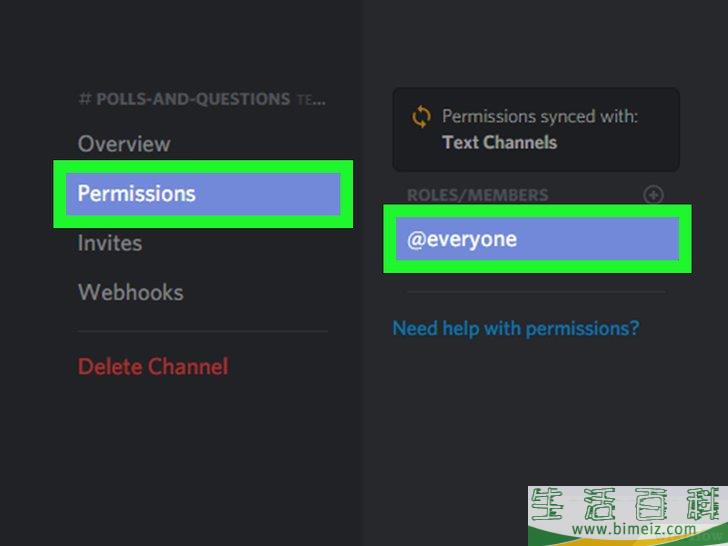Open the Overview settings section
Image resolution: width=728 pixels, height=546 pixels.
tap(124, 144)
